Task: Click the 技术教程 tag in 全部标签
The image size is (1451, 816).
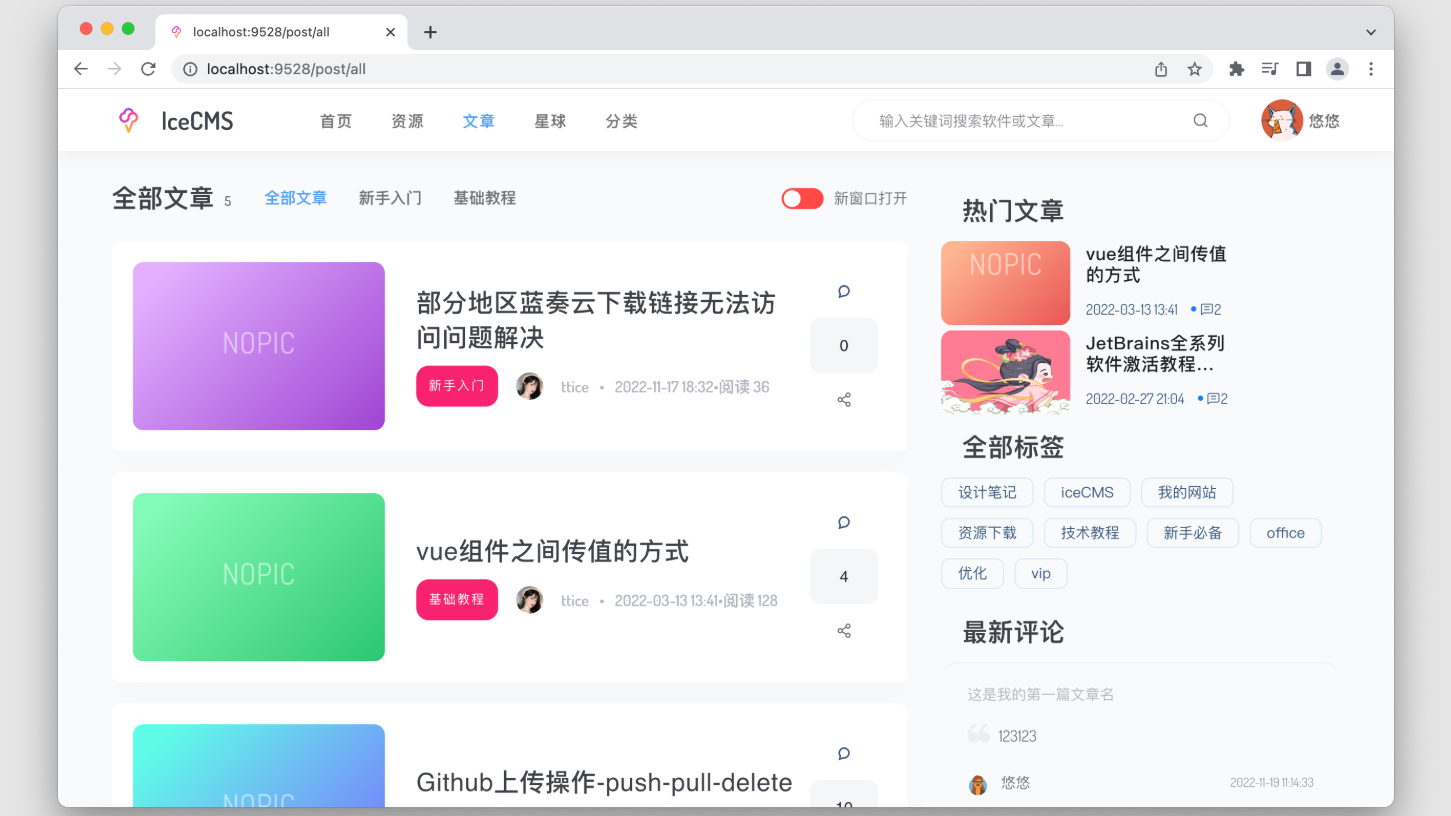Action: (1090, 533)
